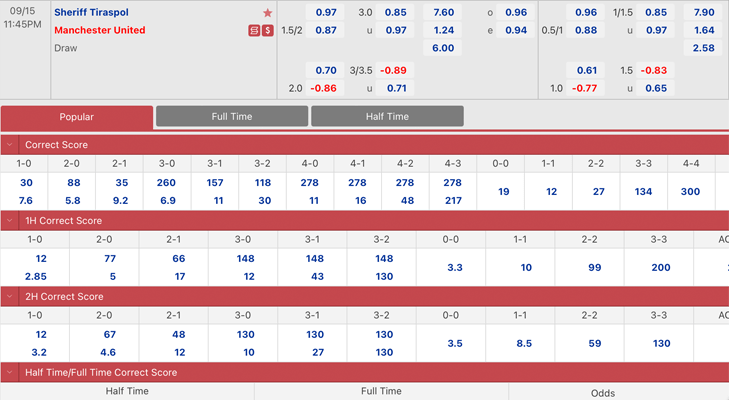Pick 2H Correct Score 2-0 odds 67
The width and height of the screenshot is (729, 400).
point(110,334)
